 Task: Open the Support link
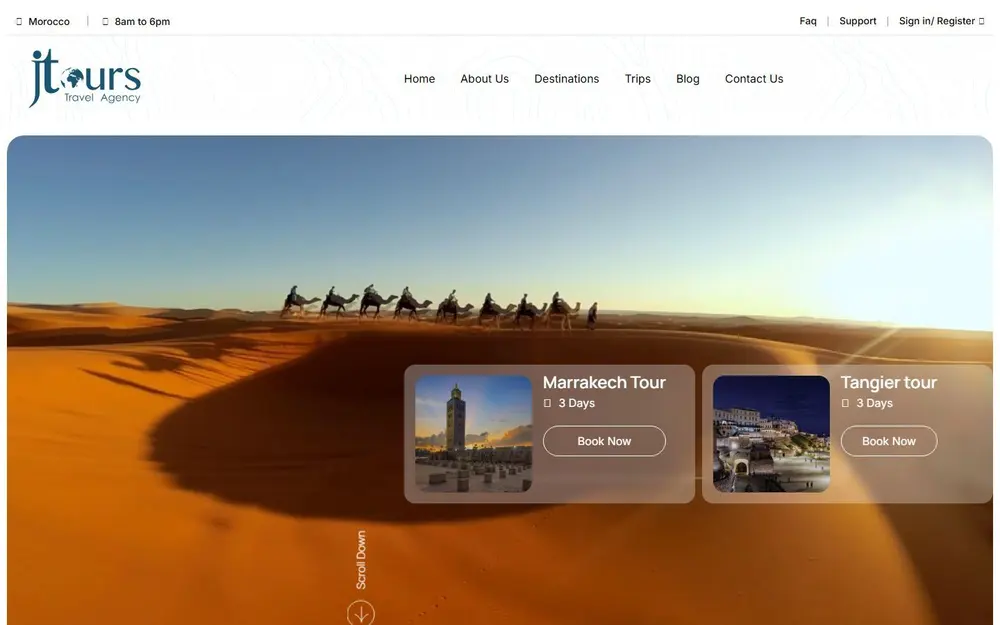point(857,21)
